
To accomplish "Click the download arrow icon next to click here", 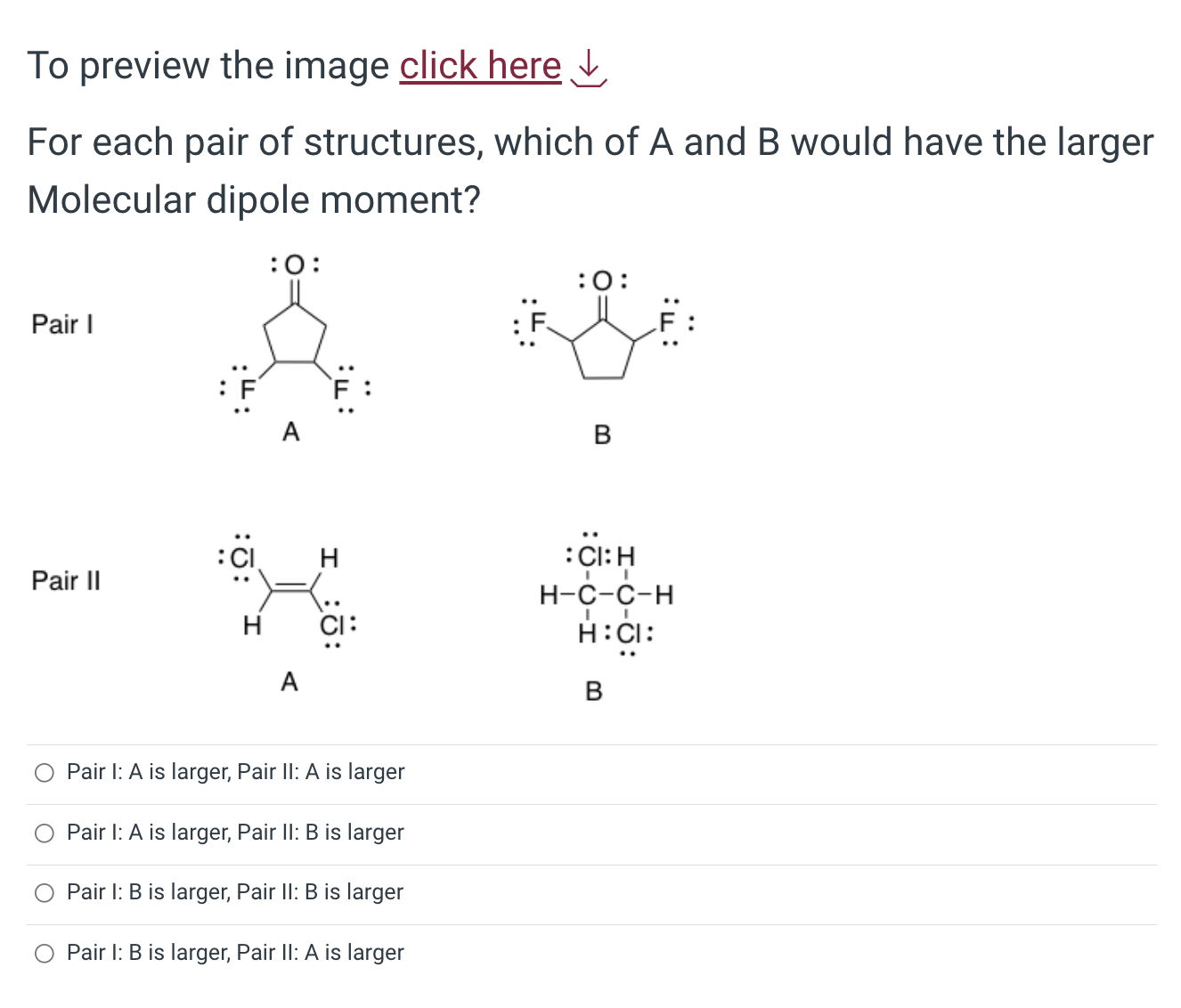I will 588,71.
